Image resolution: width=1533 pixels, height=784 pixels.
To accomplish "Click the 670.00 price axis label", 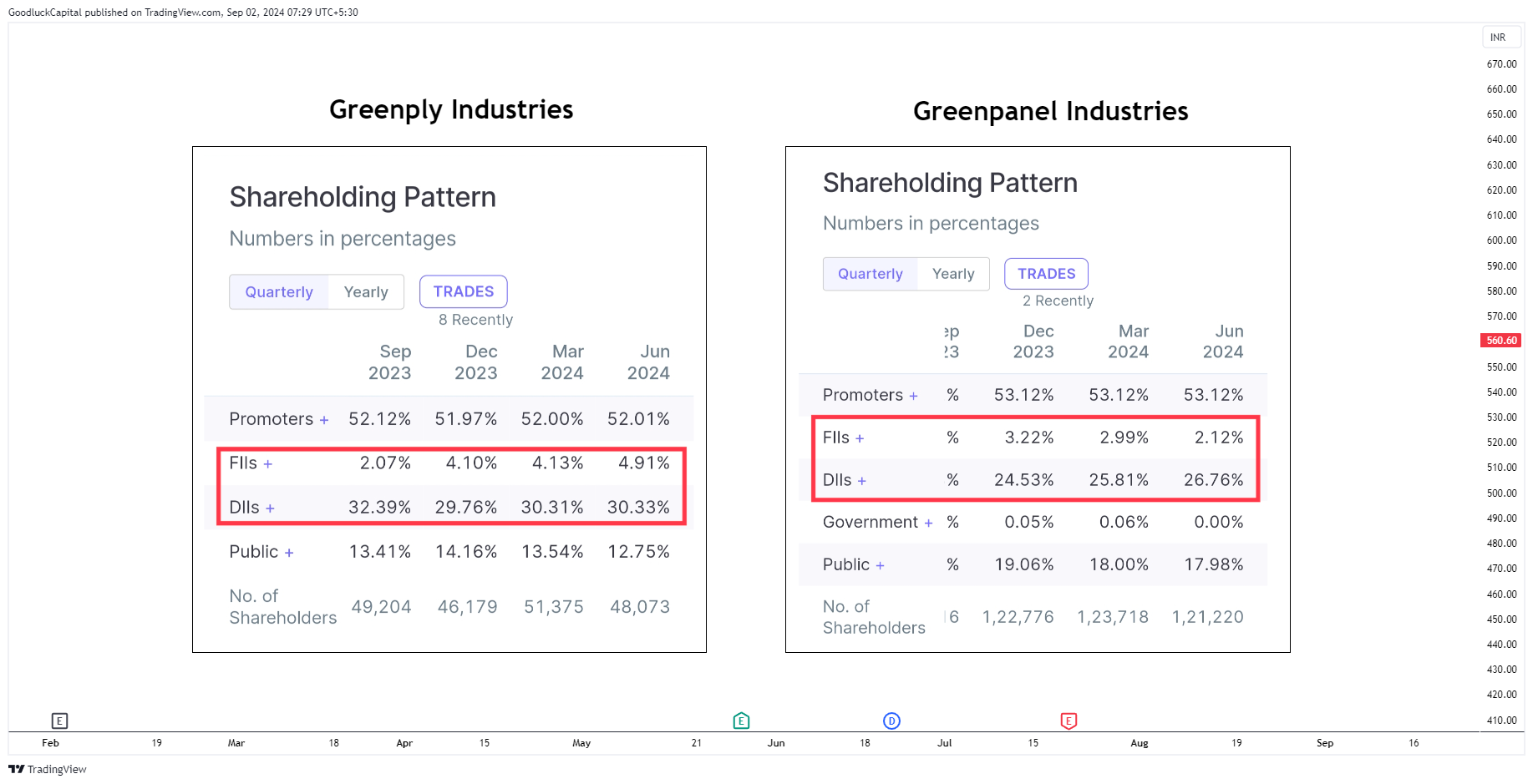I will pyautogui.click(x=1501, y=64).
